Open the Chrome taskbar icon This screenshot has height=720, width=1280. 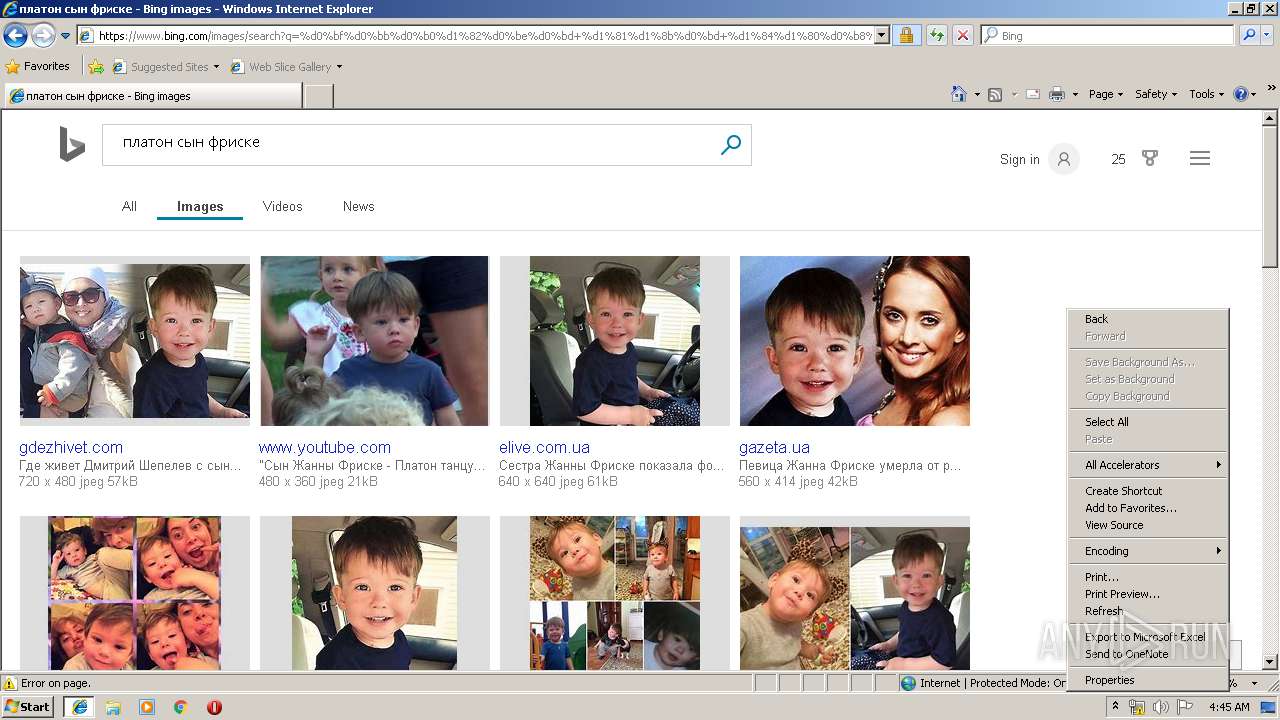point(181,707)
